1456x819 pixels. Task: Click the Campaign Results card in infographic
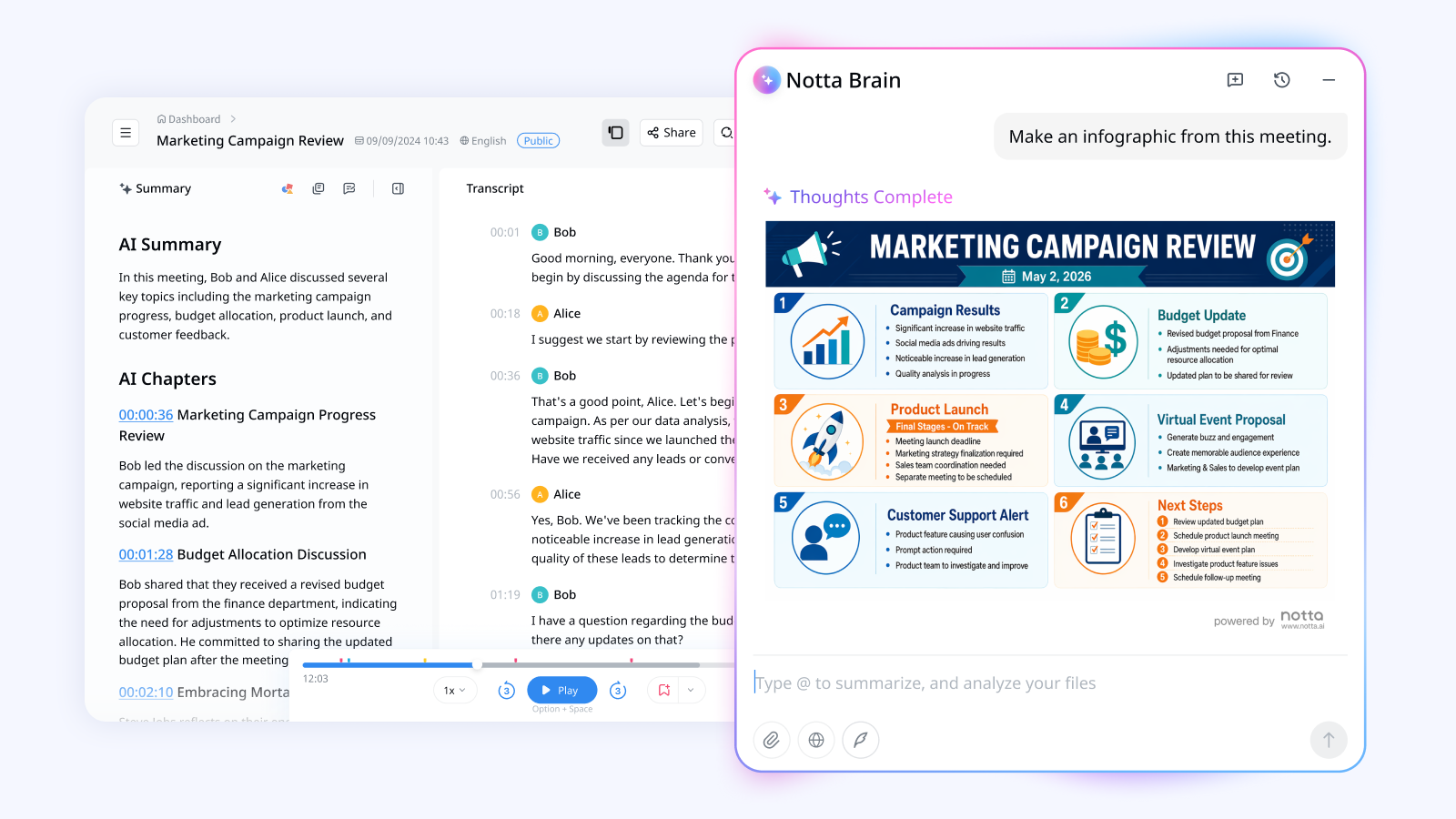pos(911,341)
